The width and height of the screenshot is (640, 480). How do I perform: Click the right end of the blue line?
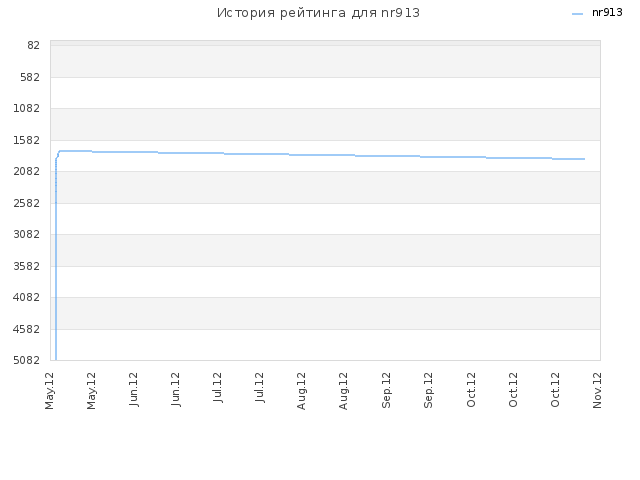[584, 159]
